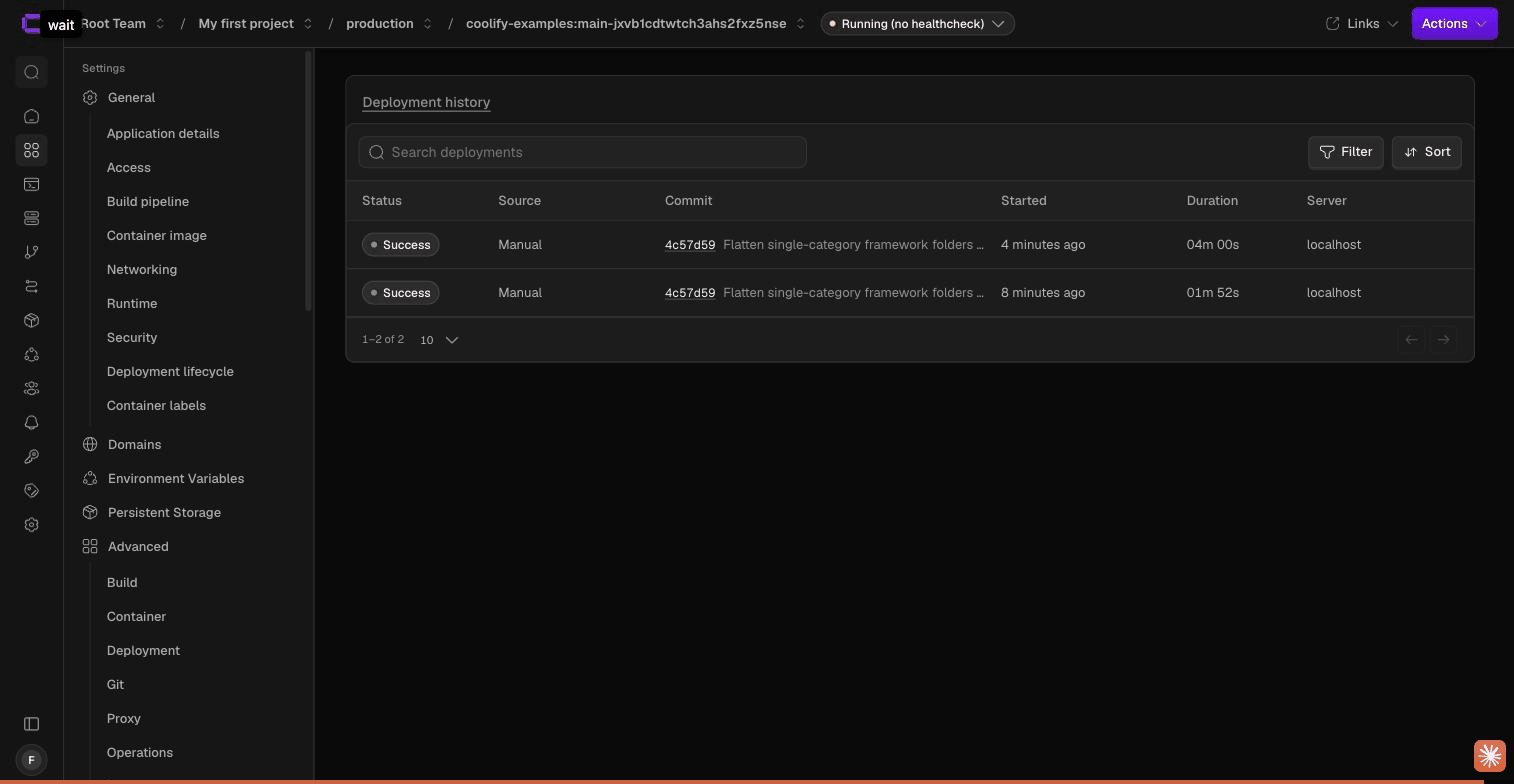Open the terminal icon in the left rail
1514x784 pixels.
click(31, 184)
